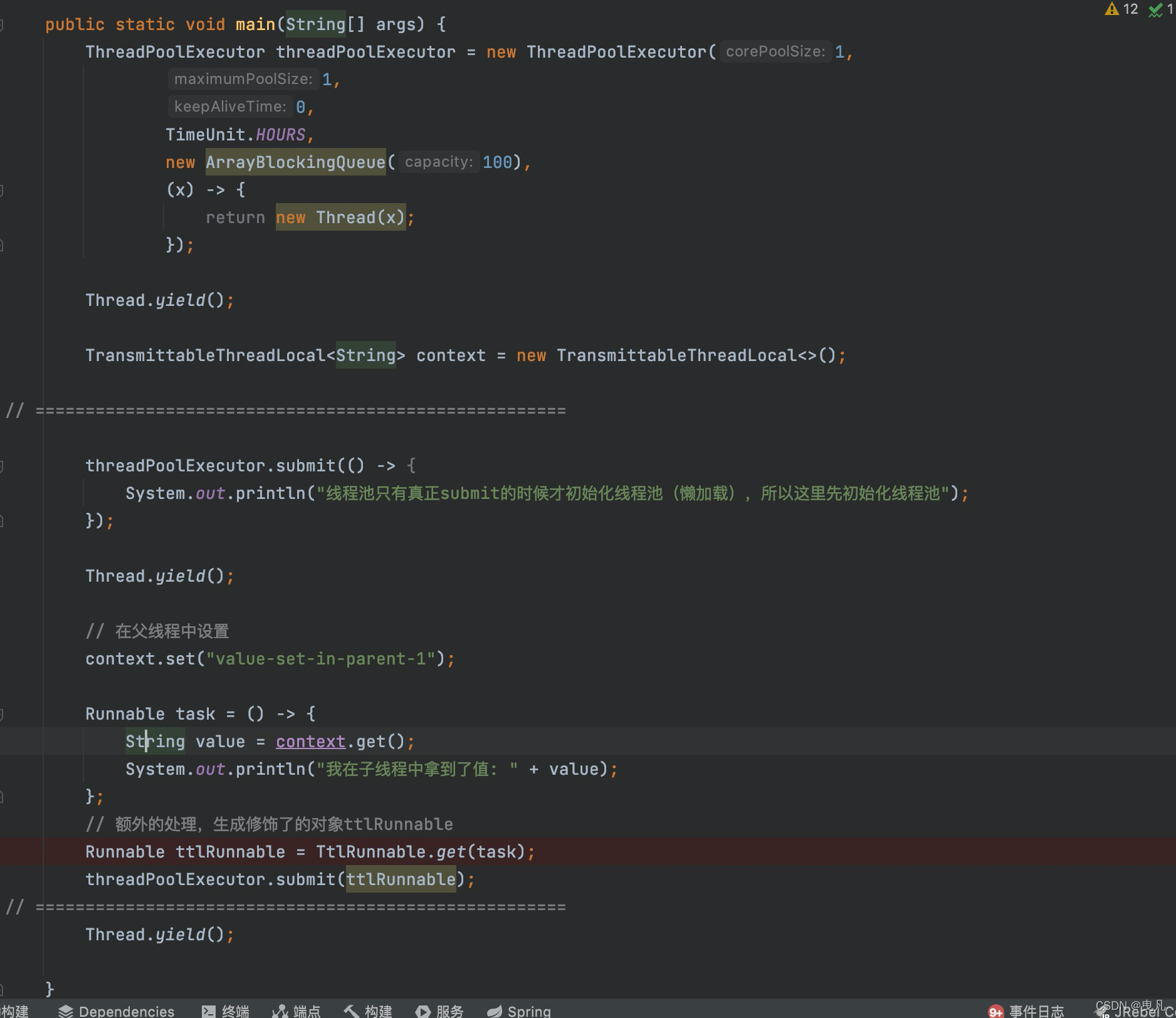
Task: Click Runnable ttlRunnable on the red line
Action: [185, 852]
